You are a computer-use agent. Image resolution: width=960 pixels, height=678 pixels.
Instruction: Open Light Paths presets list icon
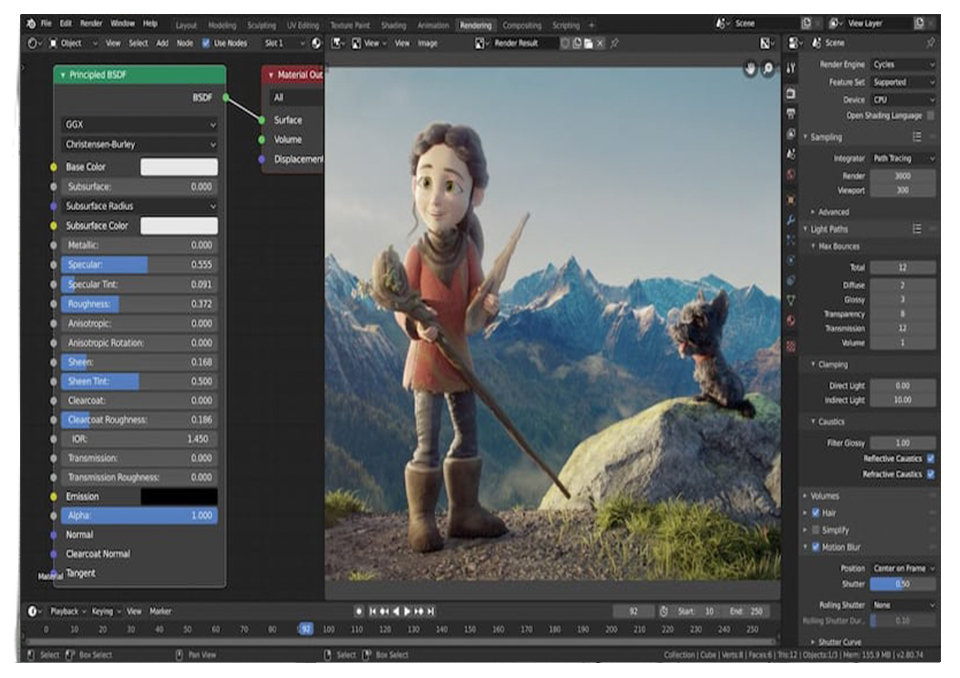[x=917, y=229]
